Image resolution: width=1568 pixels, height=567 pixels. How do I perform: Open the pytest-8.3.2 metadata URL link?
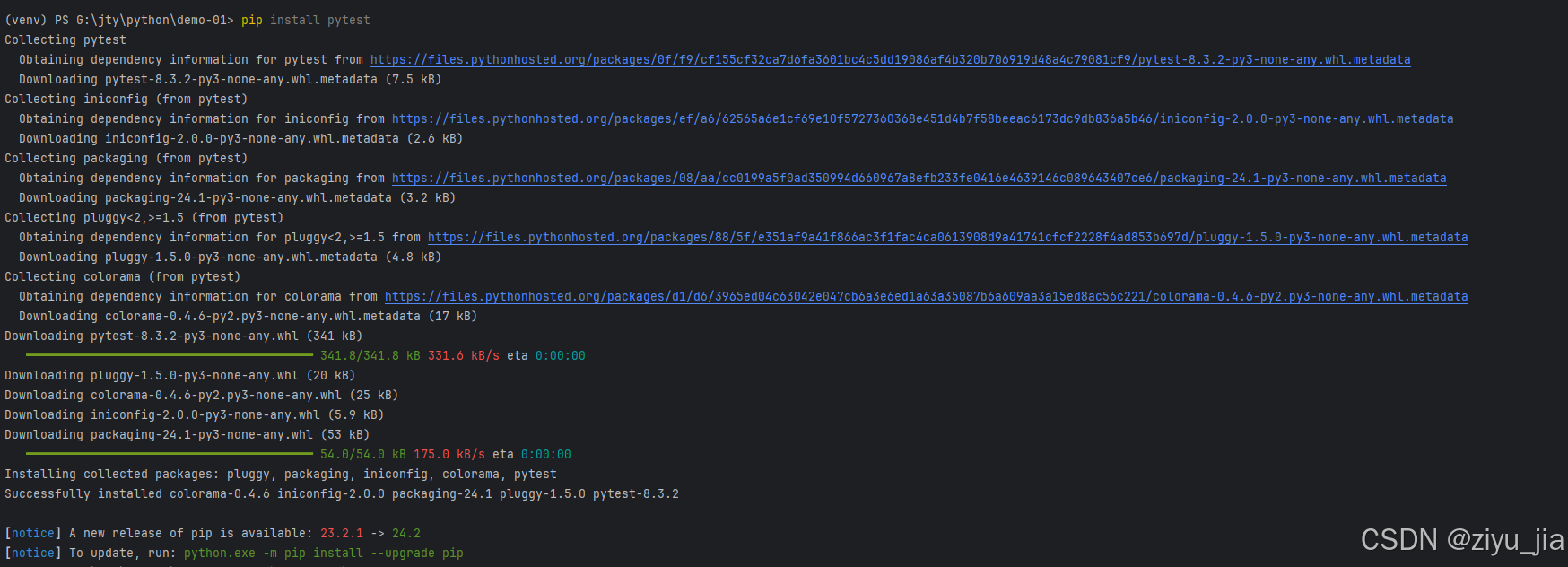[x=890, y=60]
